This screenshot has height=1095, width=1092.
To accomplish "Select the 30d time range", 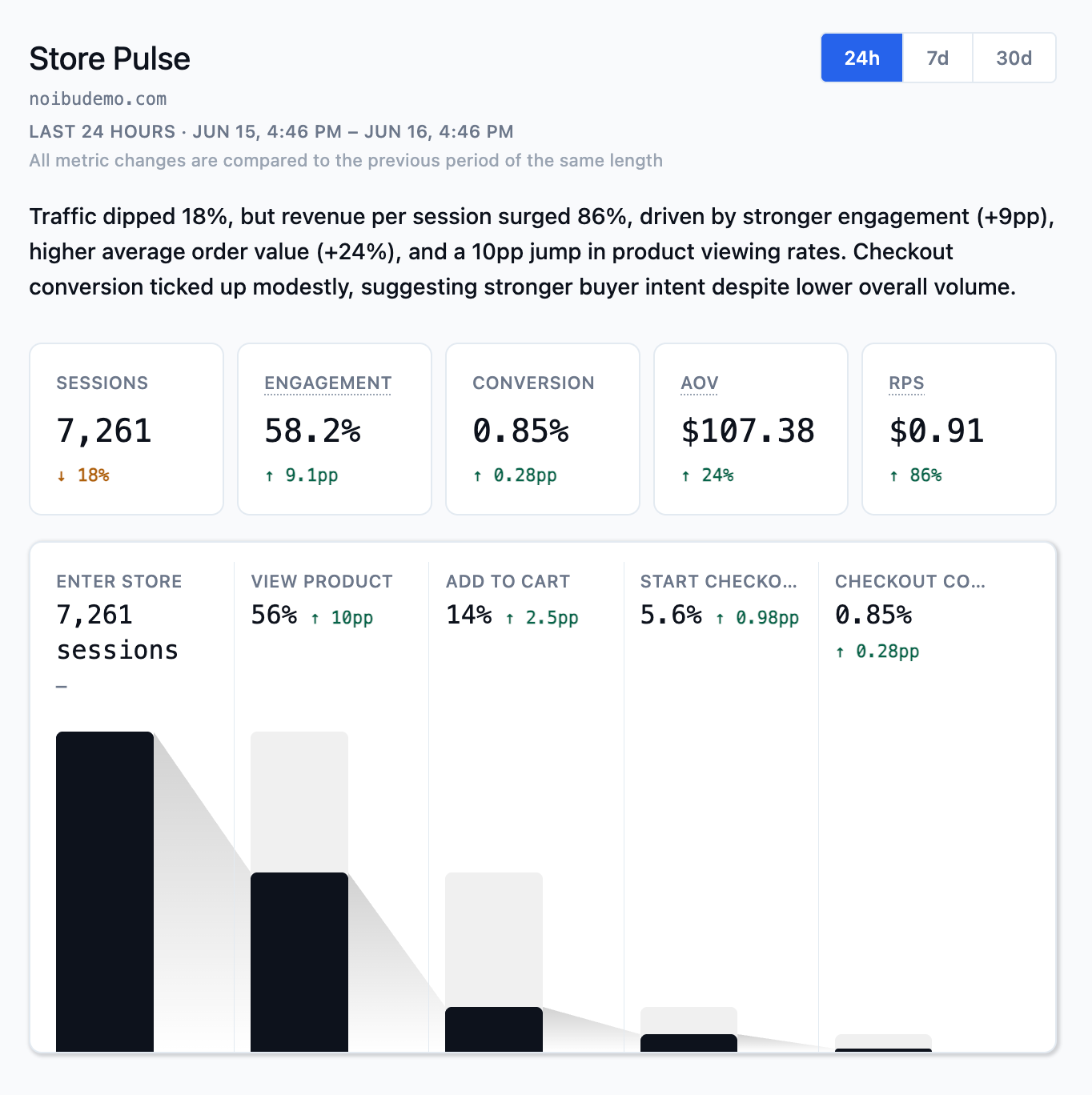I will [x=1014, y=58].
